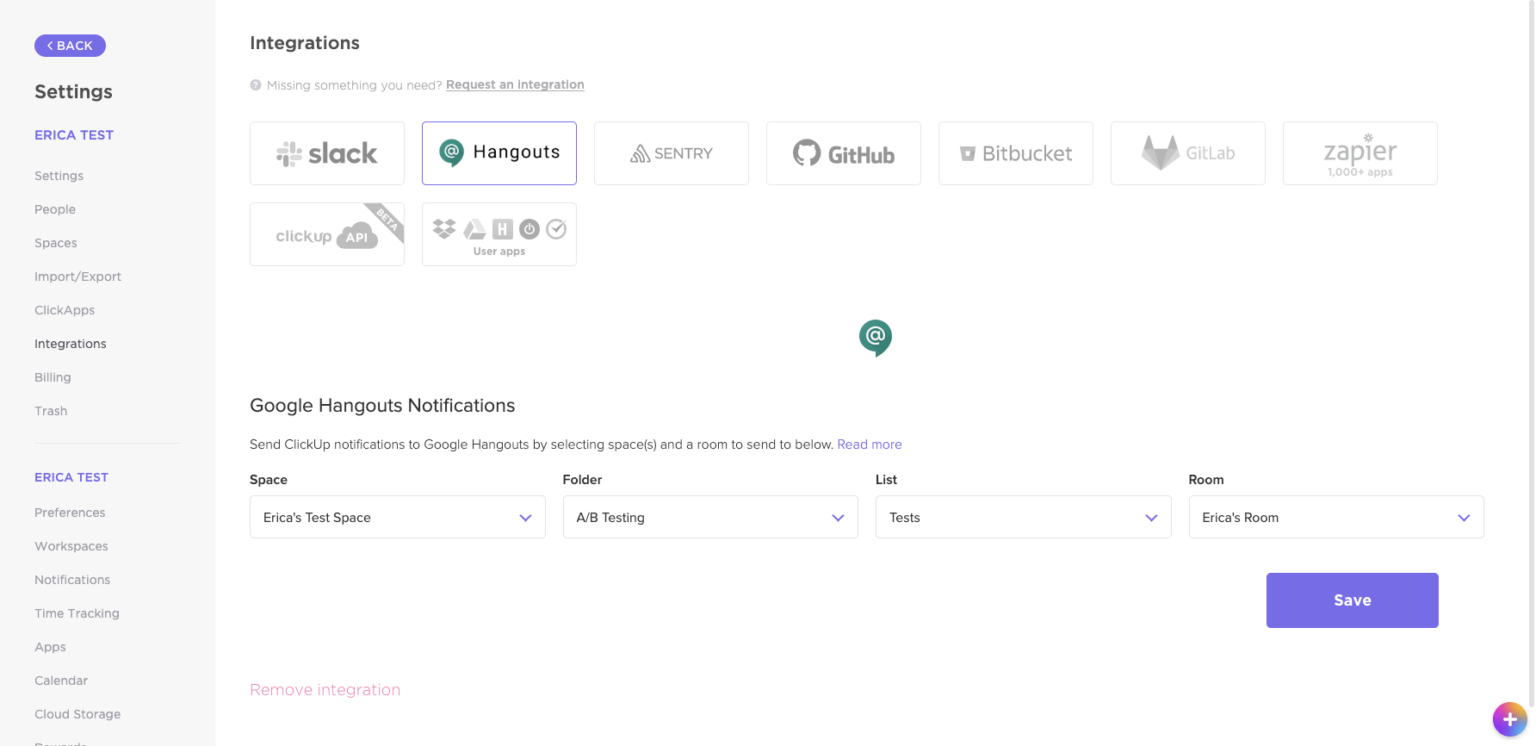Open the List dropdown showing Tests
The image size is (1536, 746).
click(x=1023, y=517)
